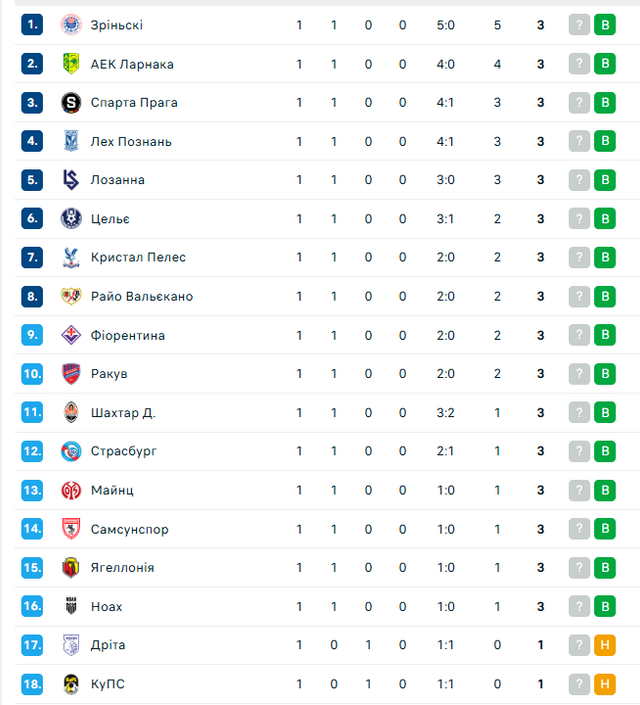Click the orange Н badge for КуПС
Screen dimensions: 640x705
(604, 684)
